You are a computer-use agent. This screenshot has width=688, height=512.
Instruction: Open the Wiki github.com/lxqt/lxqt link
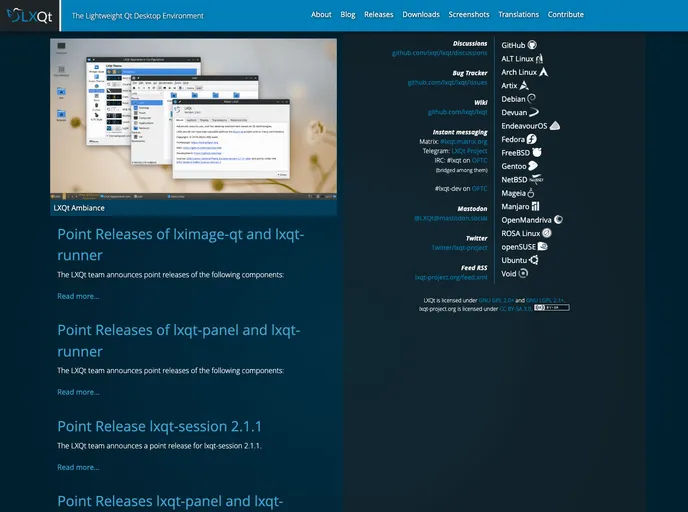(x=457, y=112)
